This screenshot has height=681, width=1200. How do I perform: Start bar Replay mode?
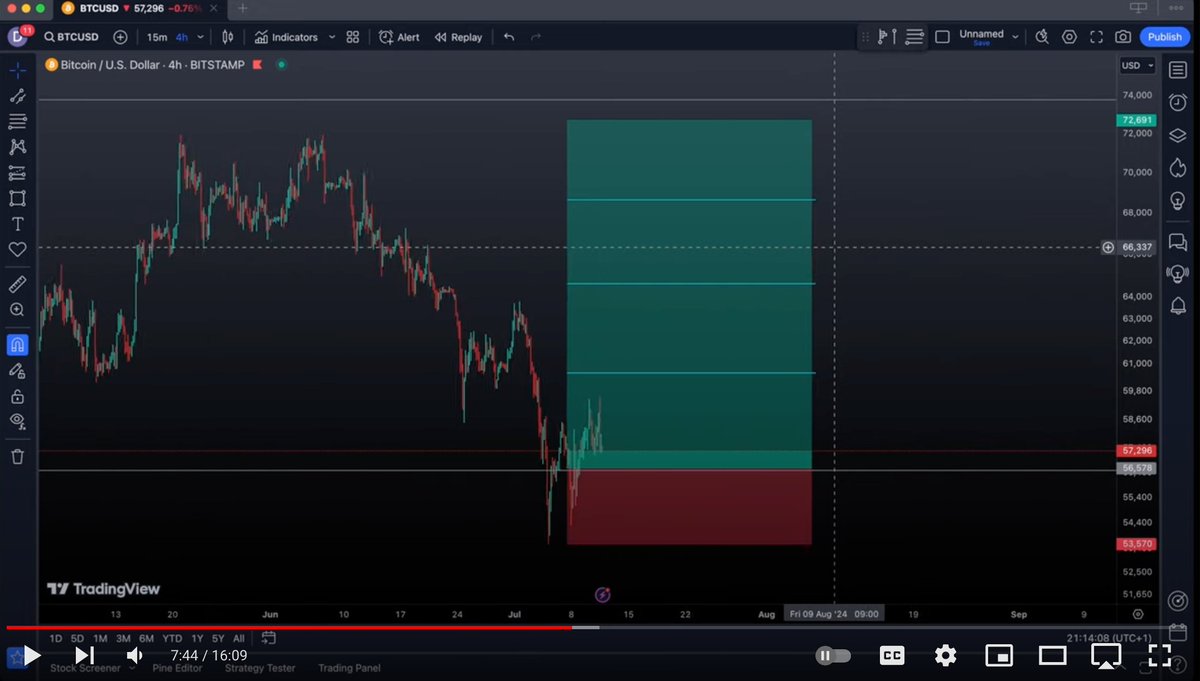(458, 37)
